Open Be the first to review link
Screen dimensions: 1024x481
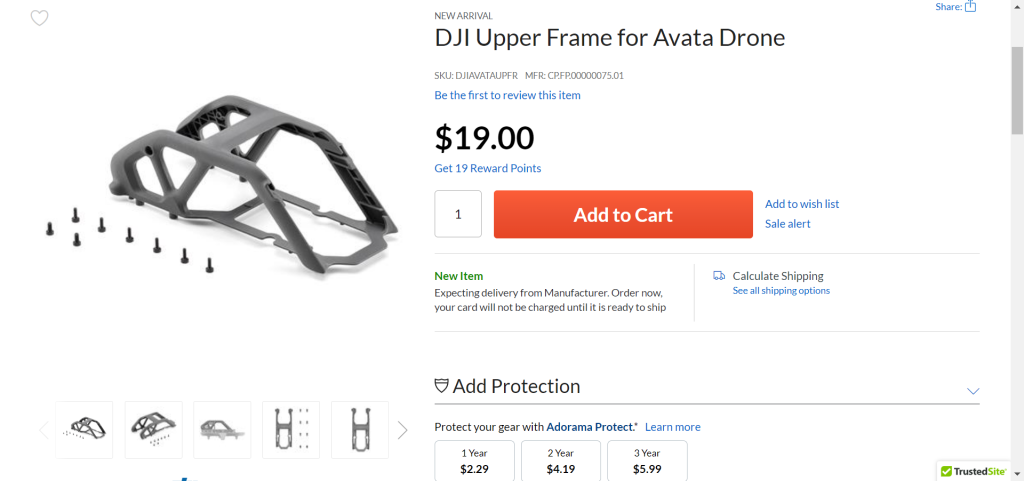pos(507,95)
